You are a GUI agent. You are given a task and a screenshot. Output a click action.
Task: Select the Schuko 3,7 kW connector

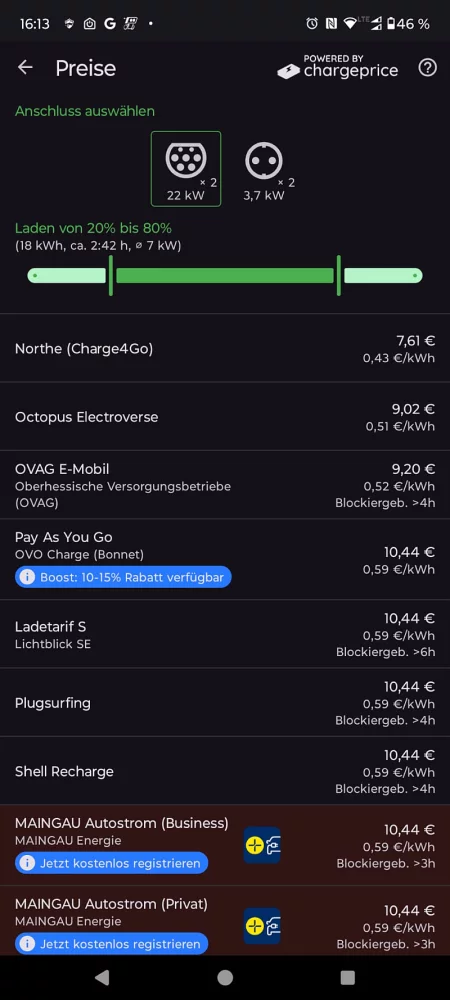(x=264, y=168)
